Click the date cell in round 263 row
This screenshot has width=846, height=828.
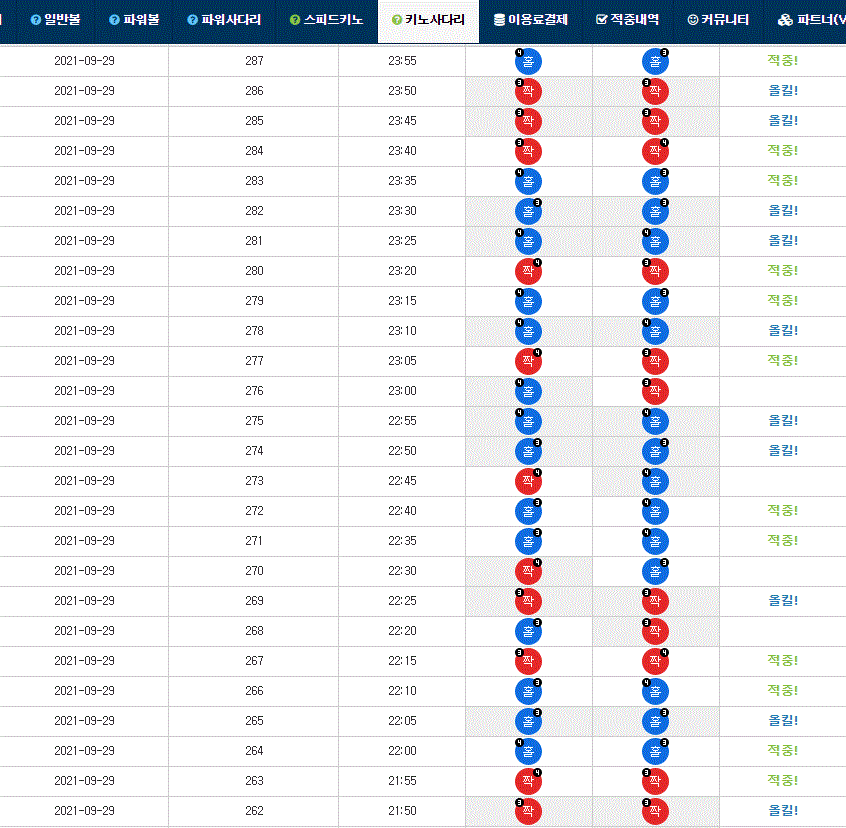(84, 781)
